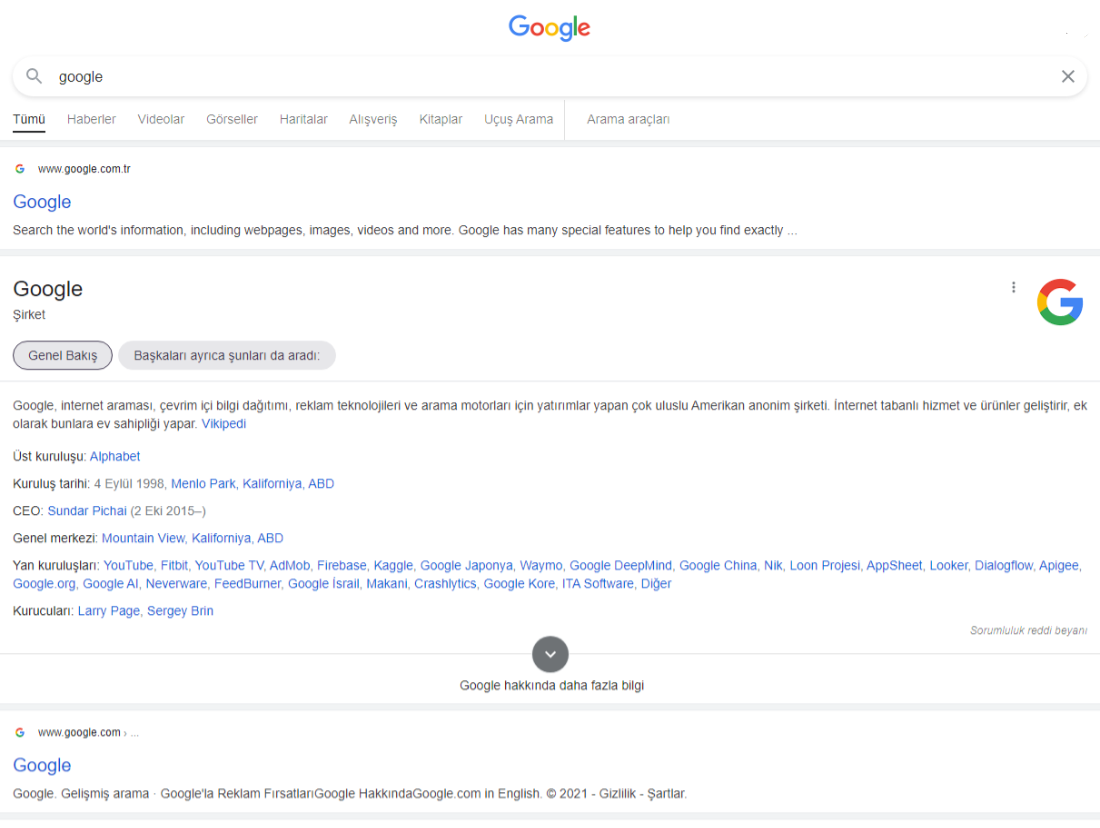1100x828 pixels.
Task: Click the YouTube TV link
Action: [229, 566]
